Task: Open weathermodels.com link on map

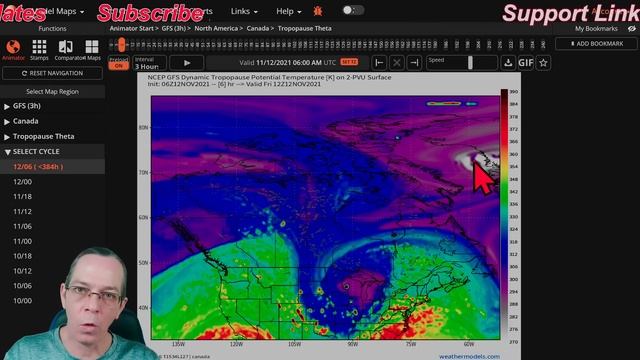Action: (469, 356)
